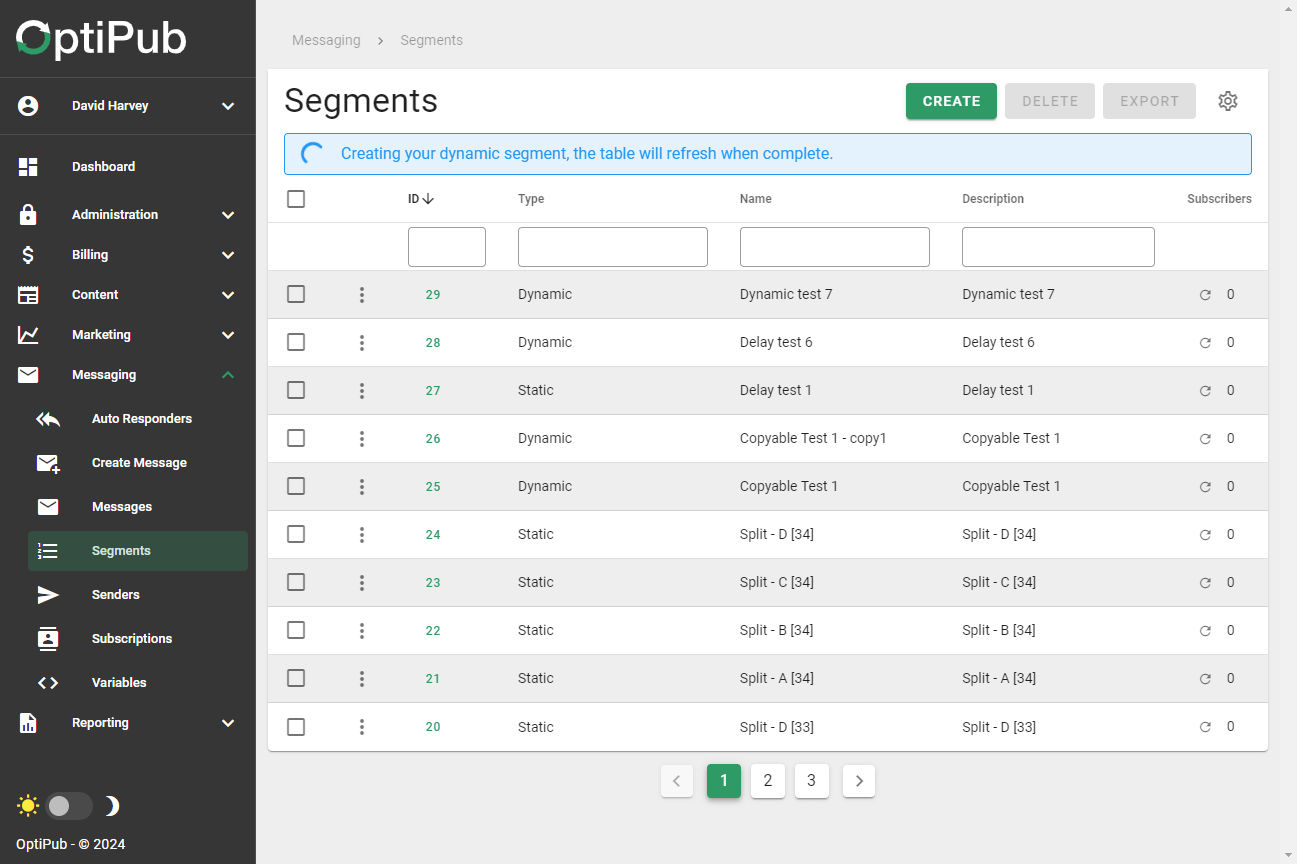This screenshot has width=1297, height=864.
Task: Go to page 3 of segments
Action: pos(811,781)
